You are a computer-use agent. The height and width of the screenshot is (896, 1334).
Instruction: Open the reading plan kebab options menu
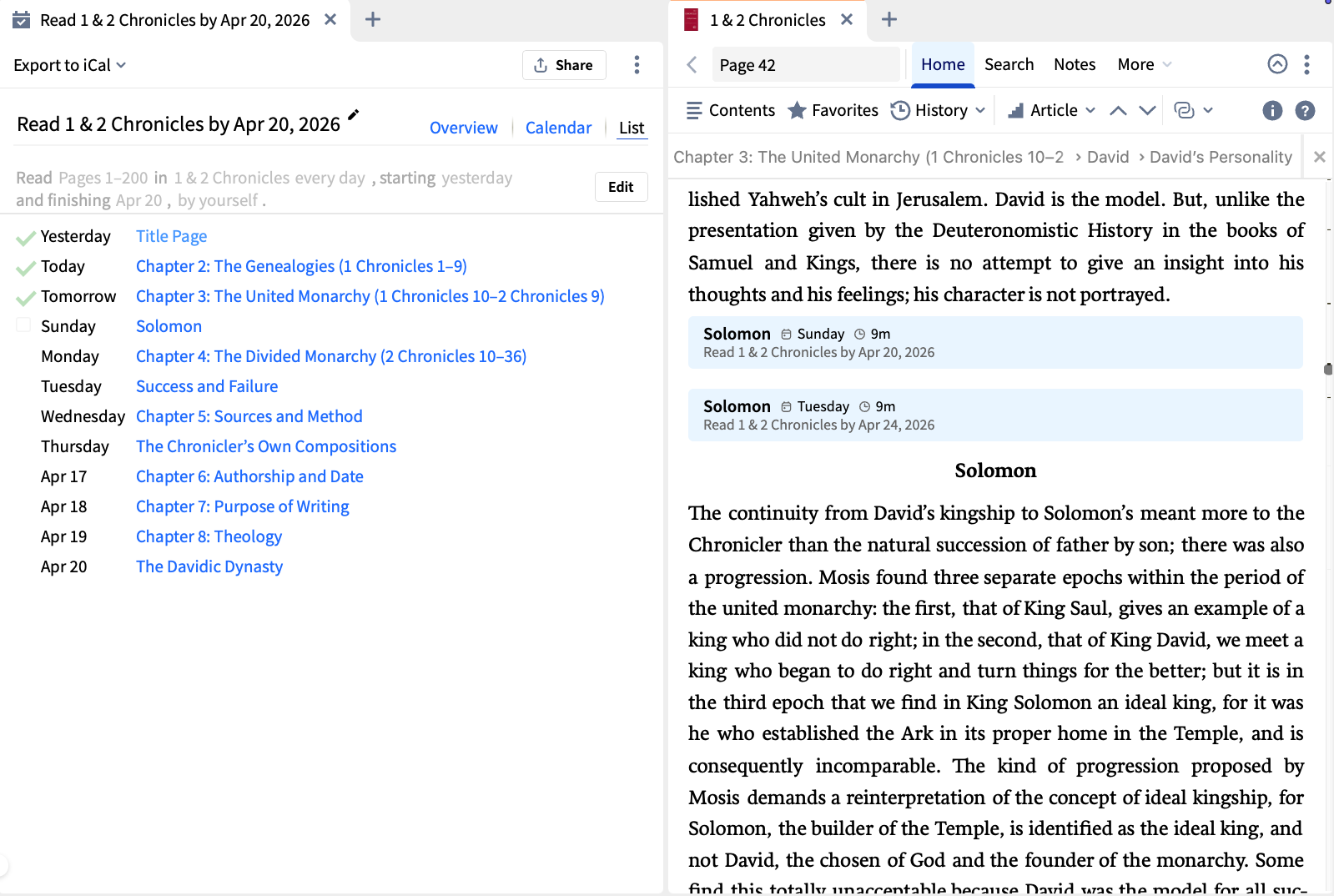point(637,65)
